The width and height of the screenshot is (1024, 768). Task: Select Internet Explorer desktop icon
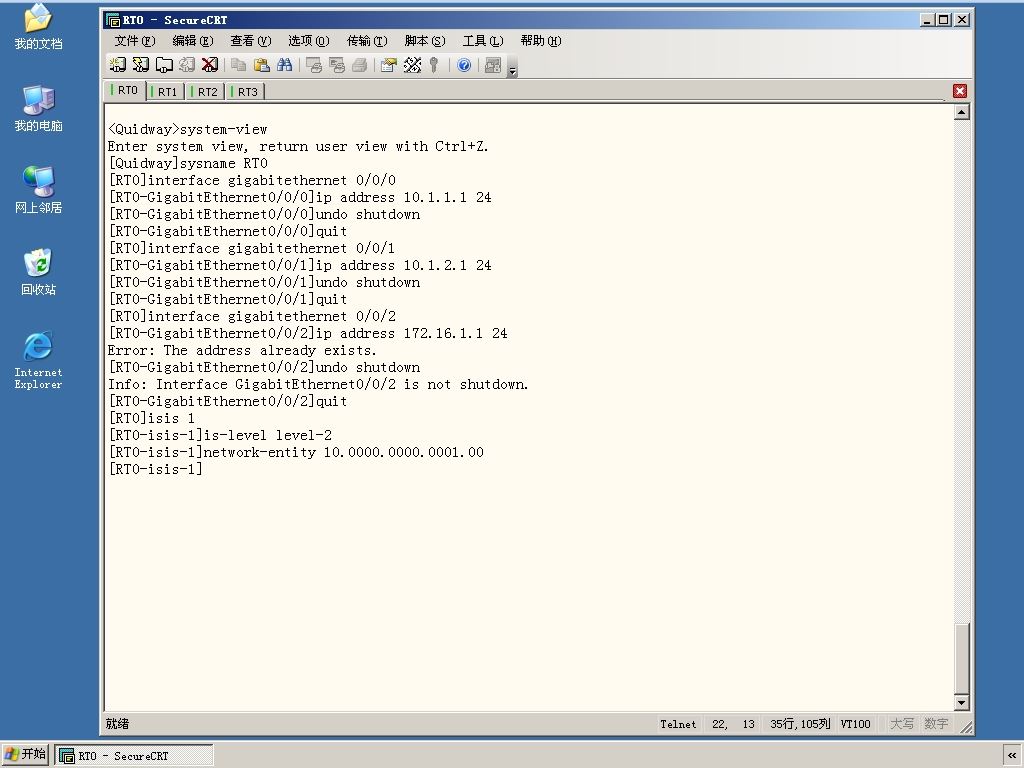click(x=38, y=360)
